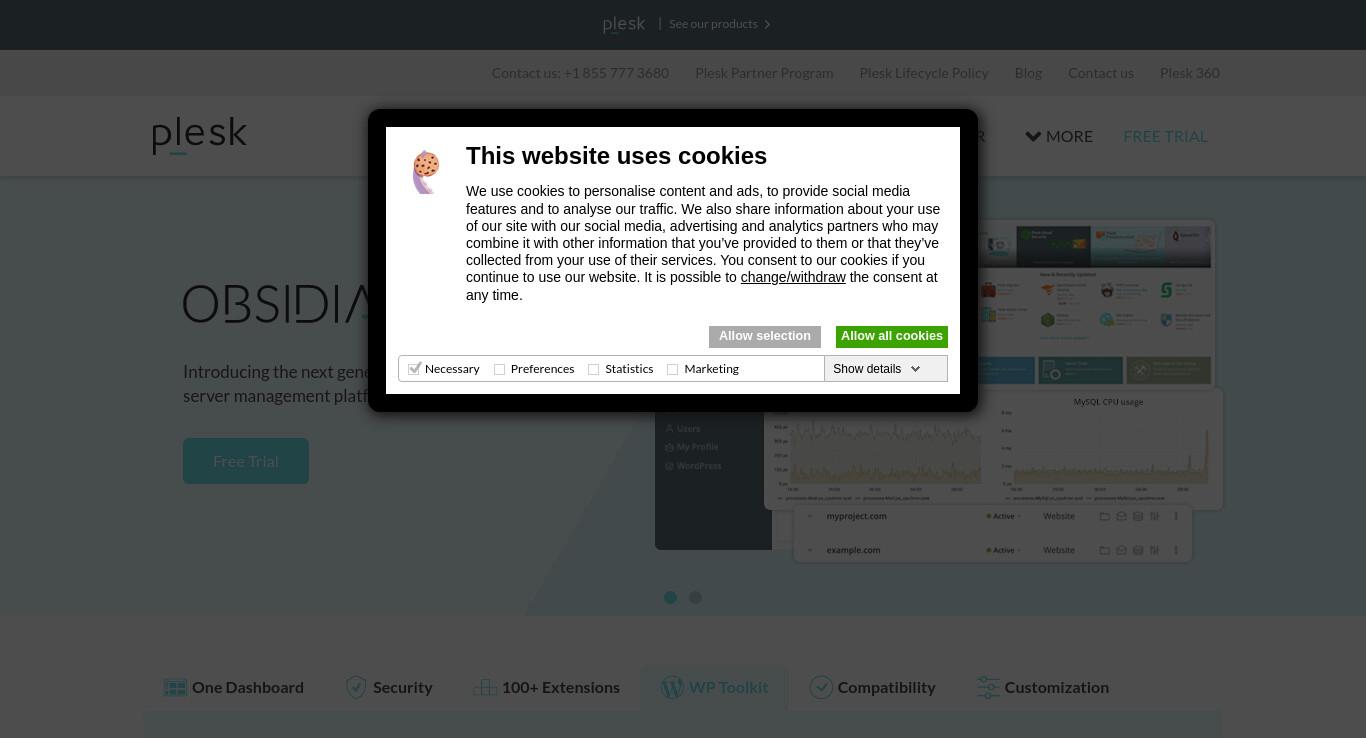Image resolution: width=1366 pixels, height=738 pixels.
Task: Open Plesk Partner Program link
Action: coord(764,73)
